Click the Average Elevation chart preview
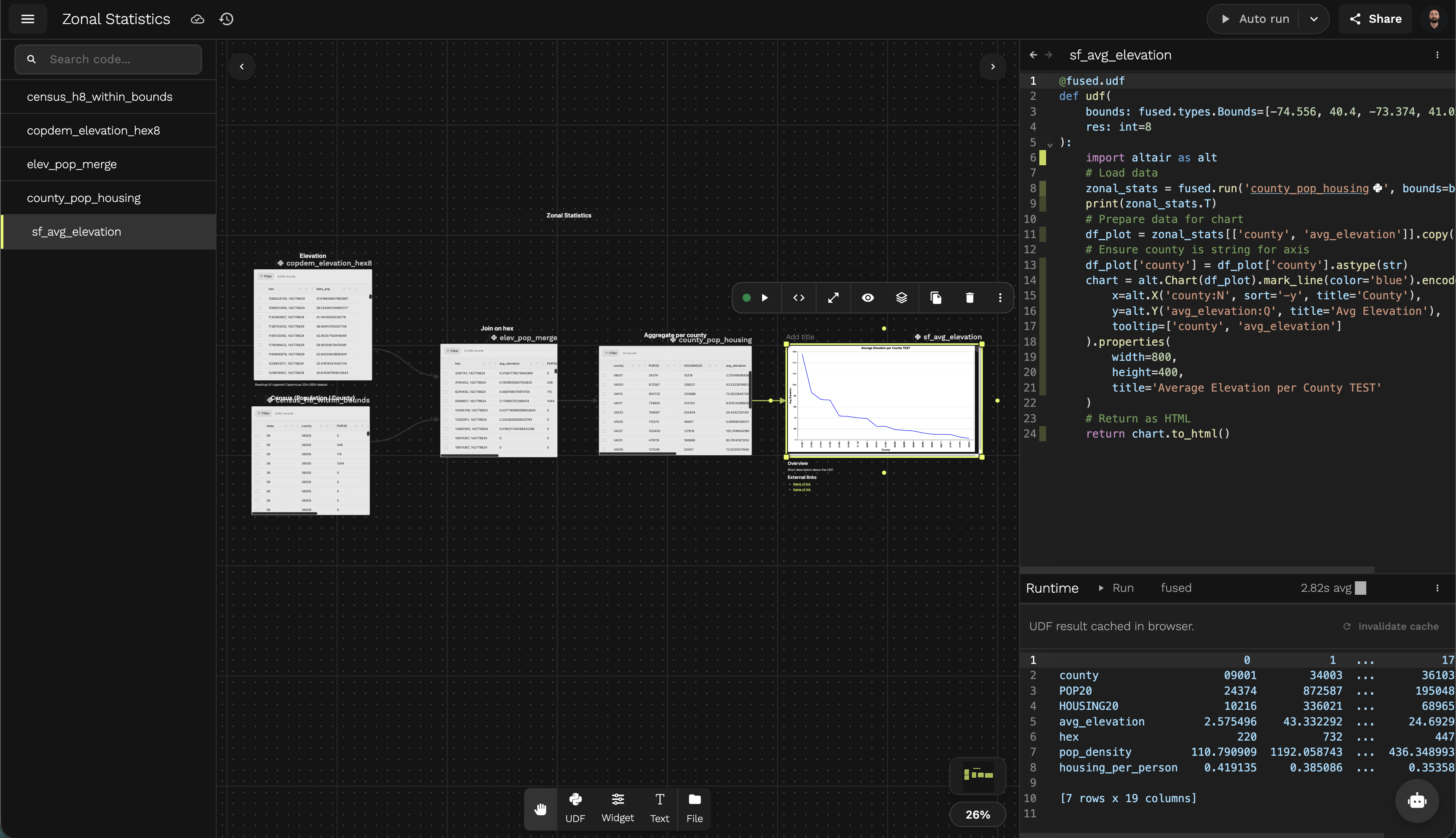 coord(884,400)
